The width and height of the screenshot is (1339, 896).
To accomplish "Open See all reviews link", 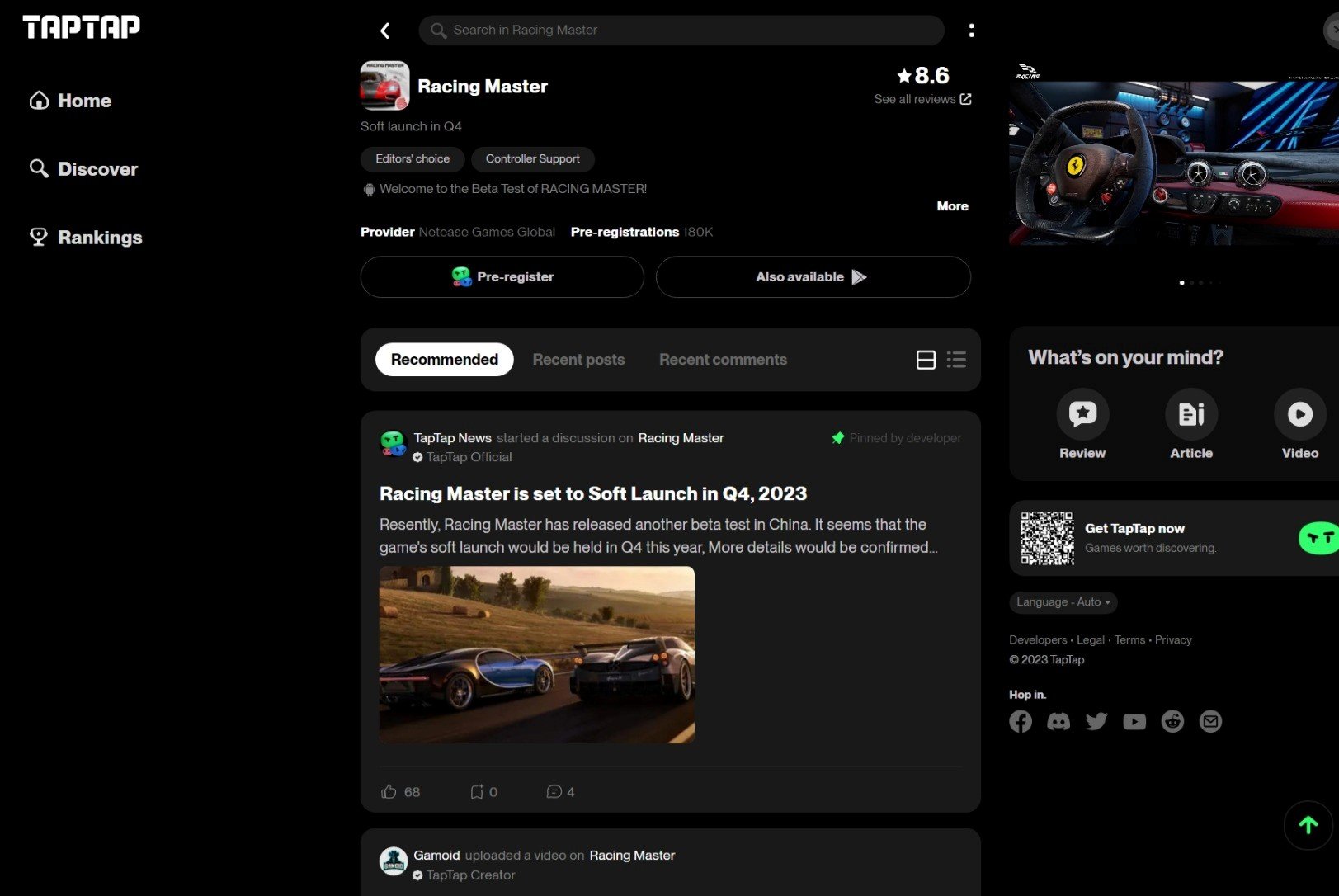I will coord(922,99).
